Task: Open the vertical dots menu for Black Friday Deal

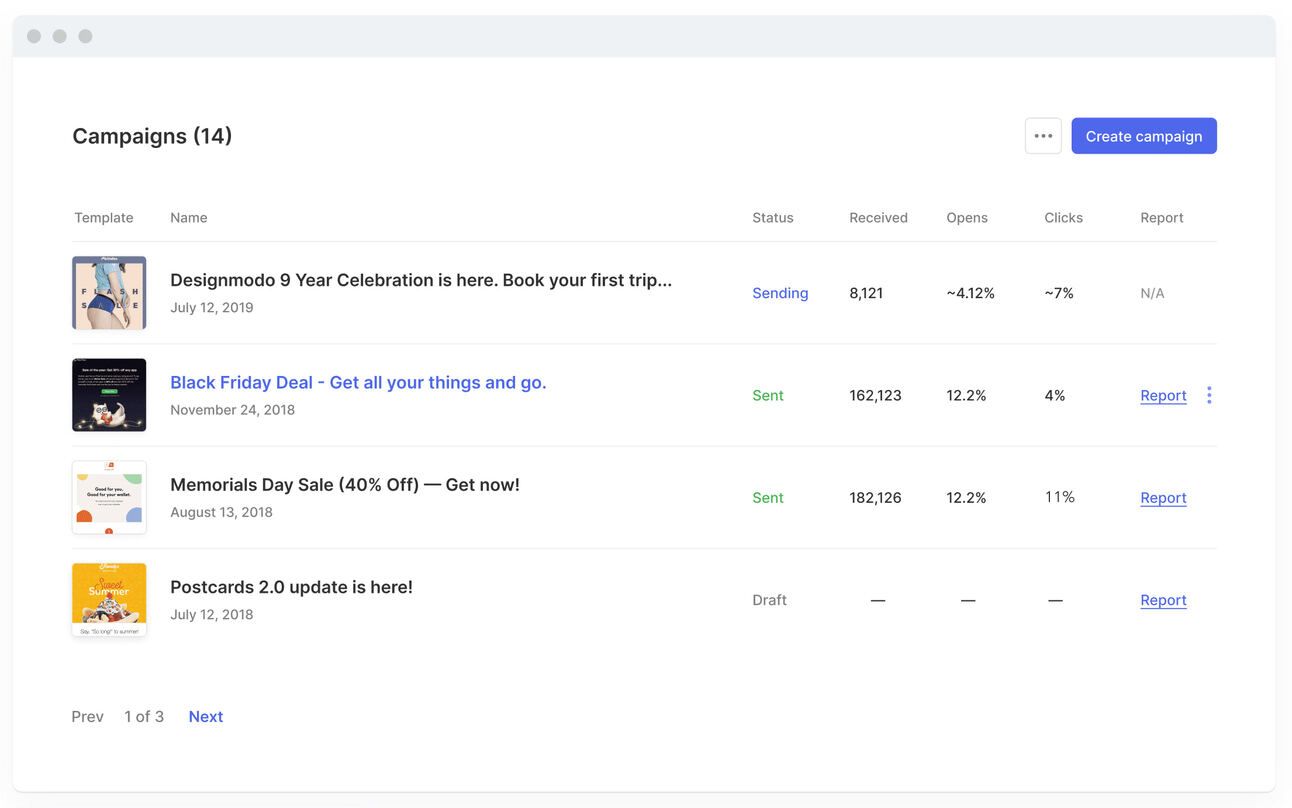Action: click(x=1209, y=395)
